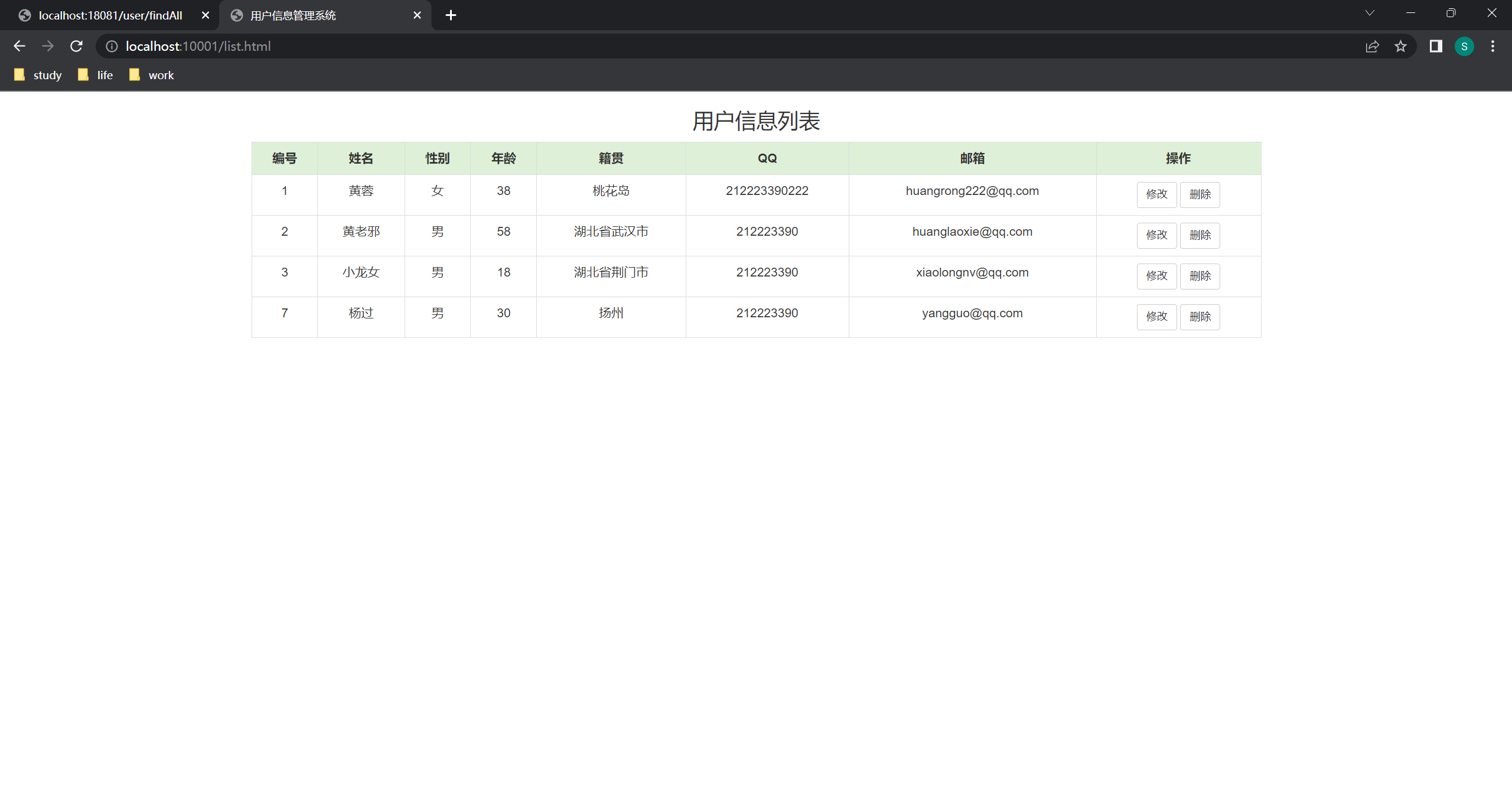Click the 籍贯 column header

(611, 158)
